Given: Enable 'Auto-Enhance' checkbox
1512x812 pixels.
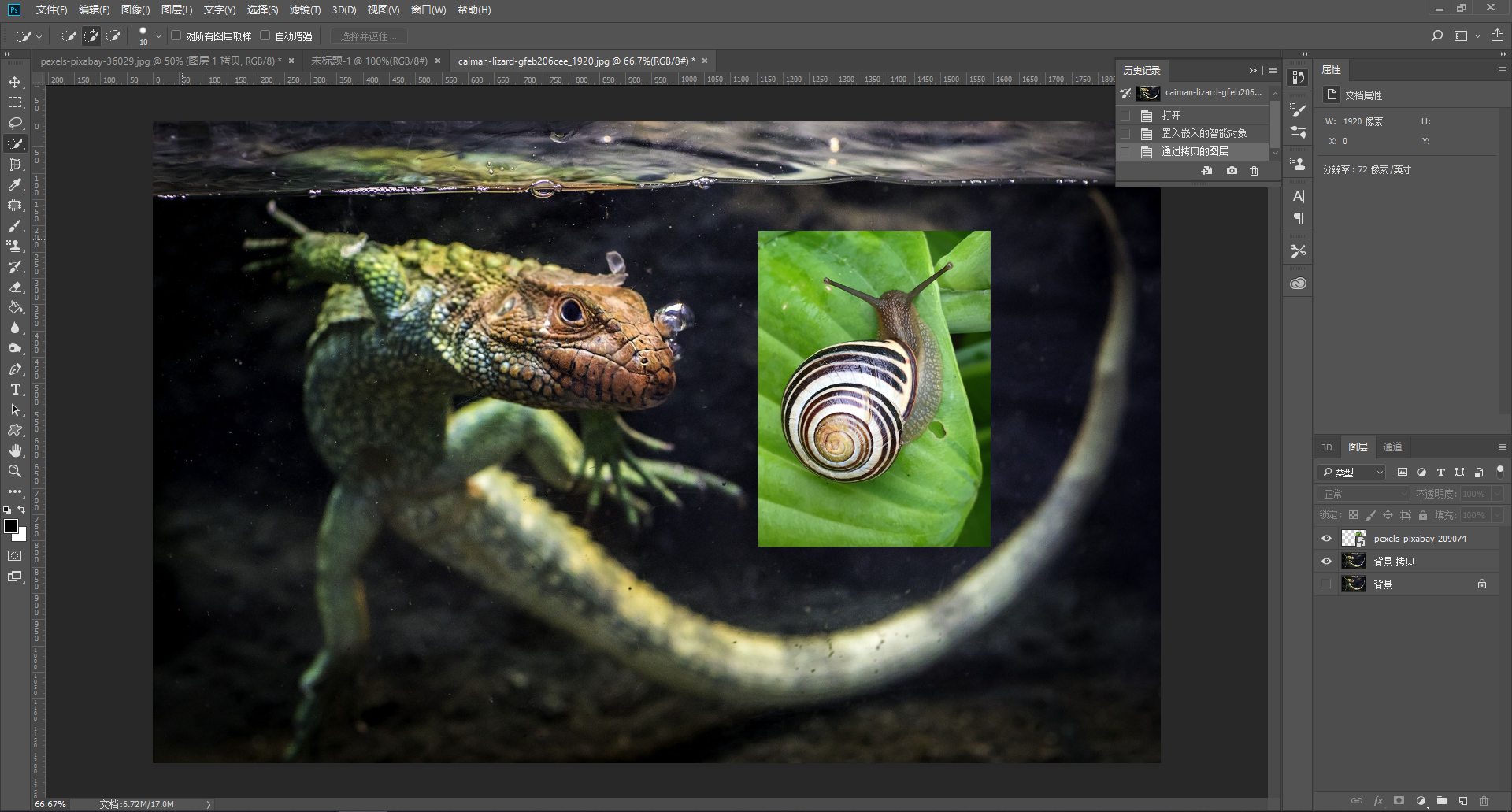Looking at the screenshot, I should click(x=265, y=35).
